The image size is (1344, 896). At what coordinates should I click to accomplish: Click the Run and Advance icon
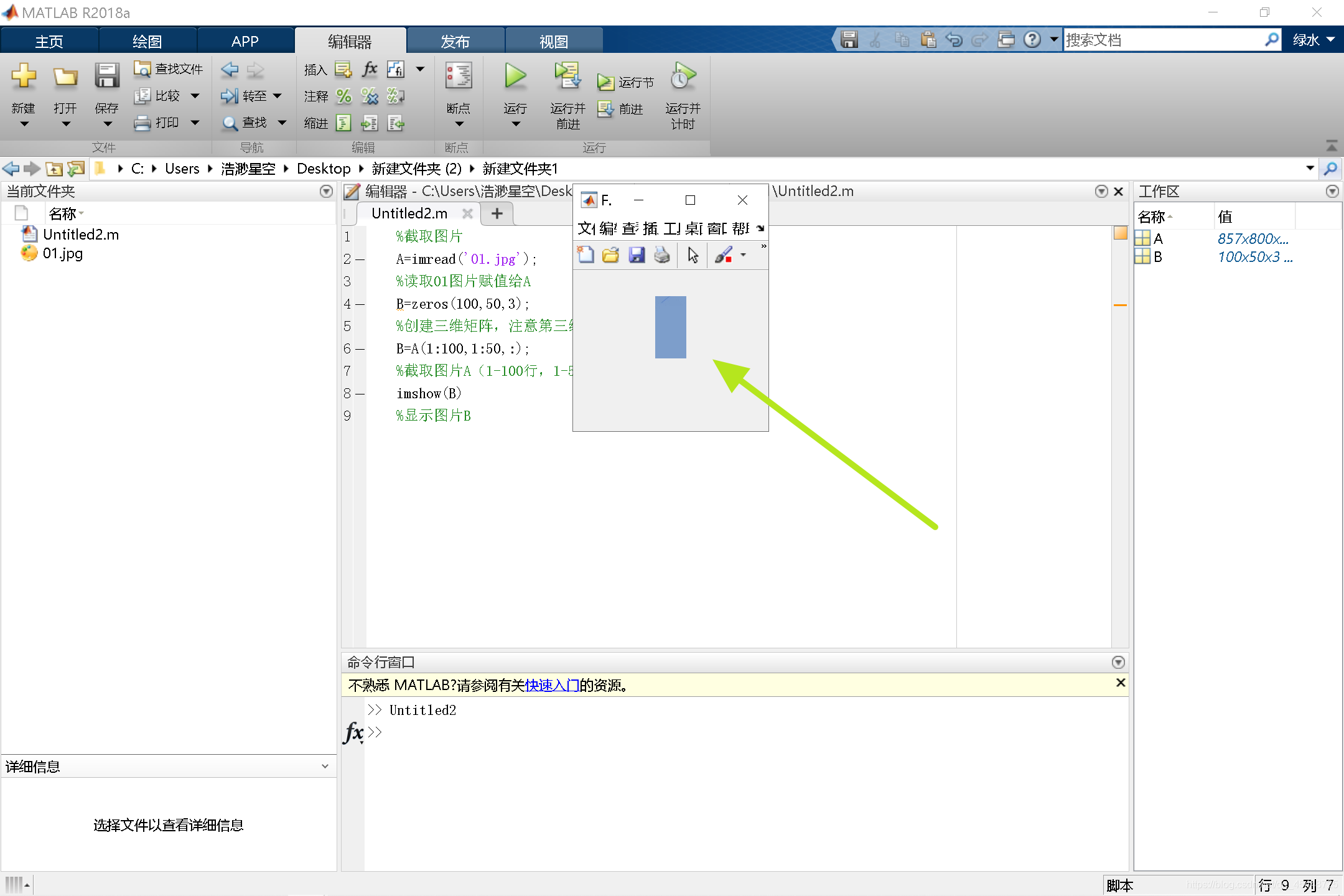[567, 77]
